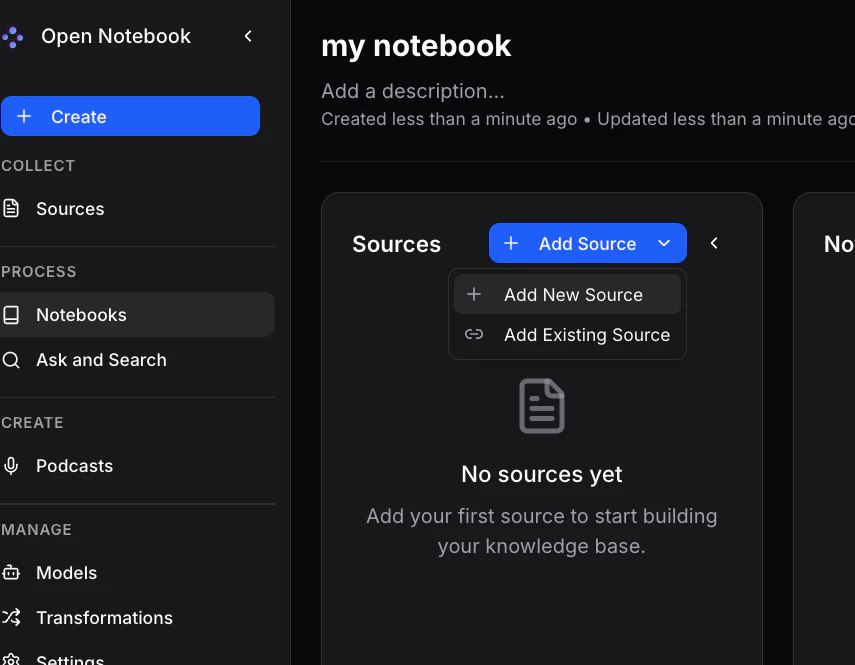Go to Ask and Search
The height and width of the screenshot is (665, 855).
137,360
